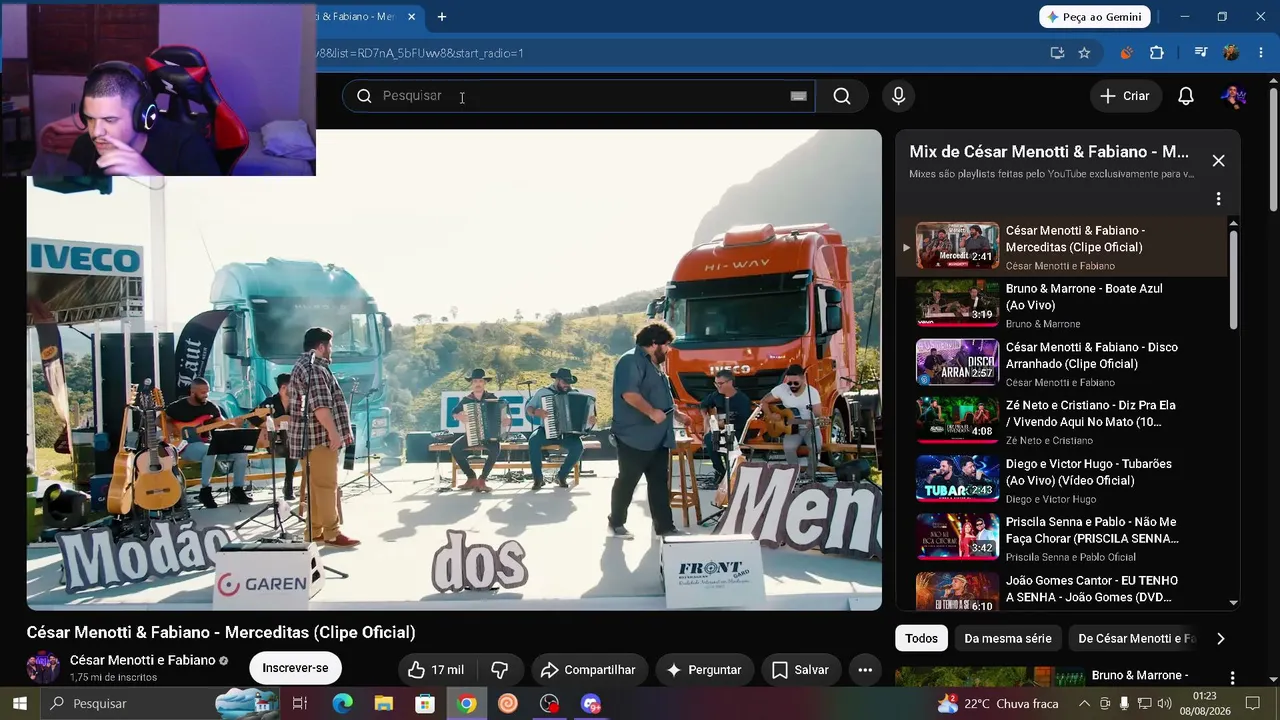Open Microsoft Store from the taskbar
Viewport: 1280px width, 720px height.
pyautogui.click(x=425, y=703)
